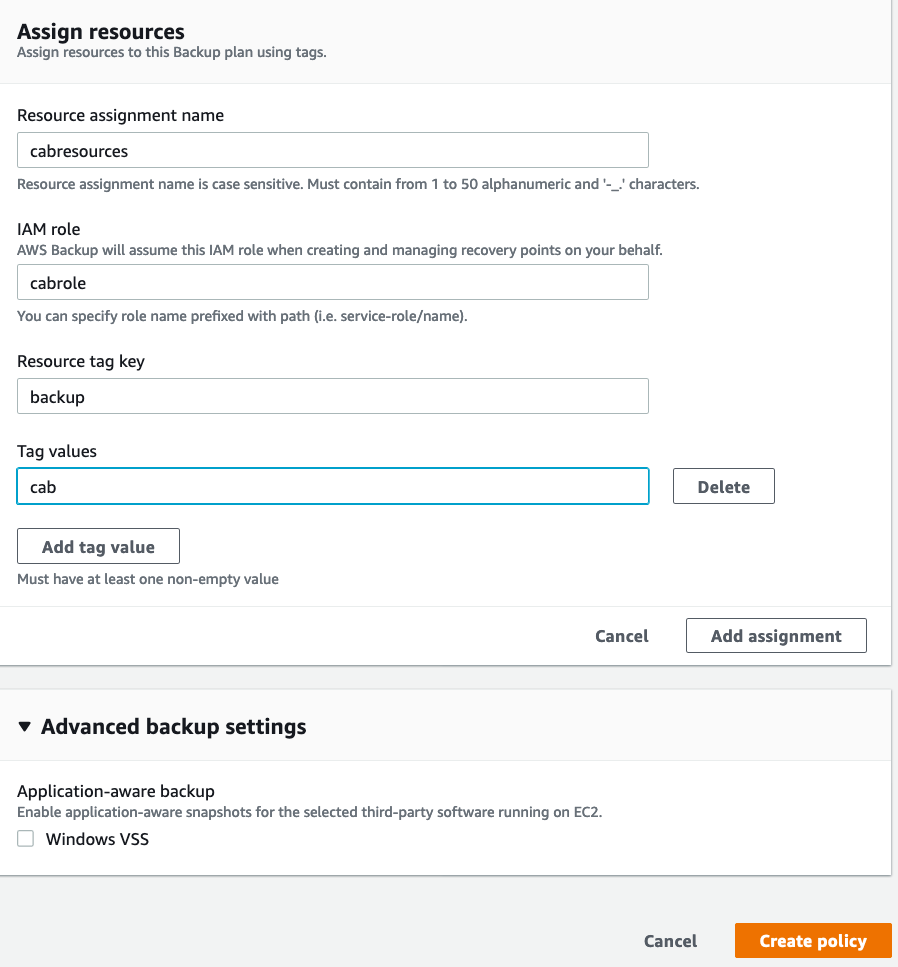Check Windows VSS application-aware backup
Image resolution: width=898 pixels, height=967 pixels.
tap(25, 838)
